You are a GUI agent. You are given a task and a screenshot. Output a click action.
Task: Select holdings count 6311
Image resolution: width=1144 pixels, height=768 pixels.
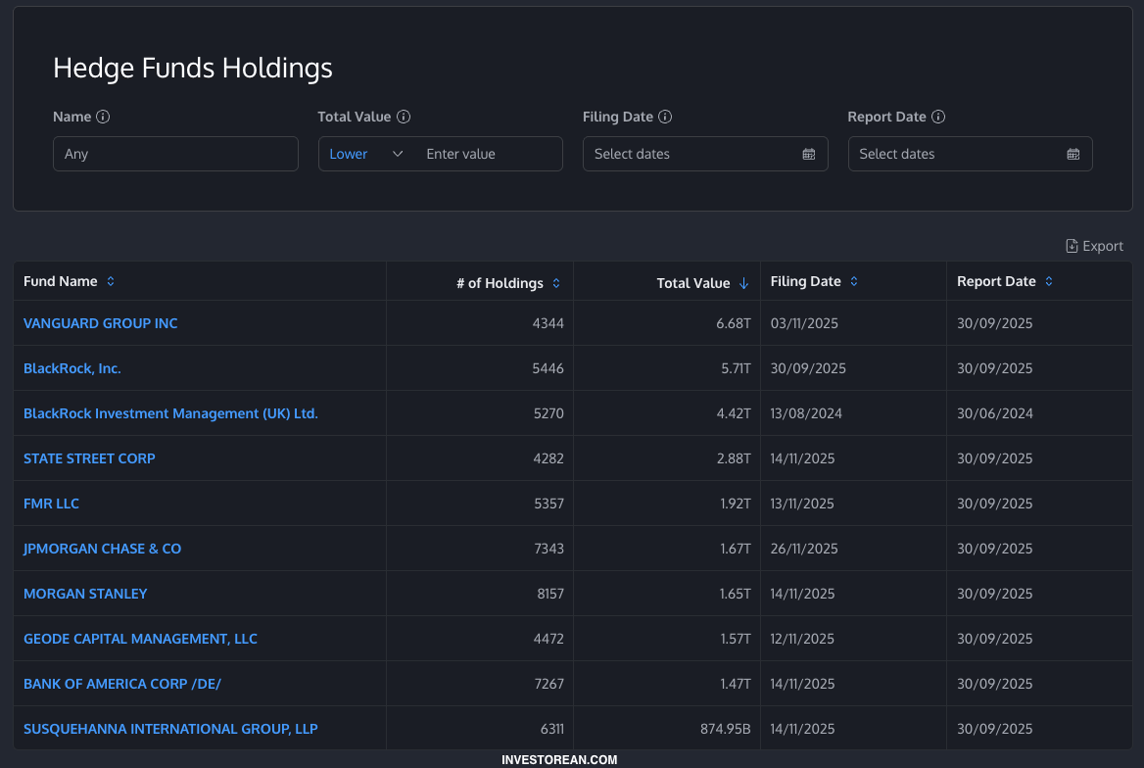(x=552, y=729)
